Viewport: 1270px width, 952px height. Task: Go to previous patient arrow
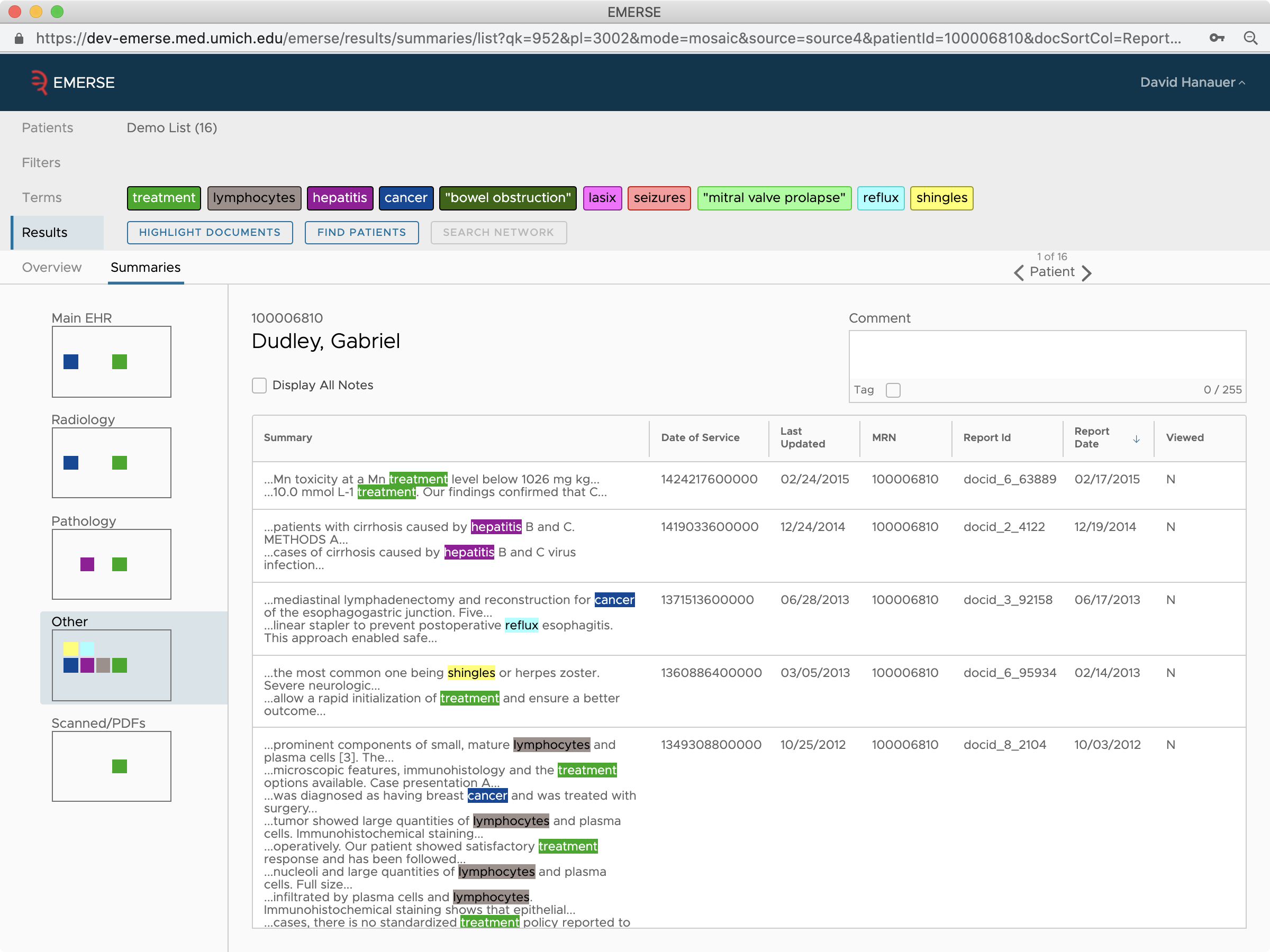click(1019, 272)
